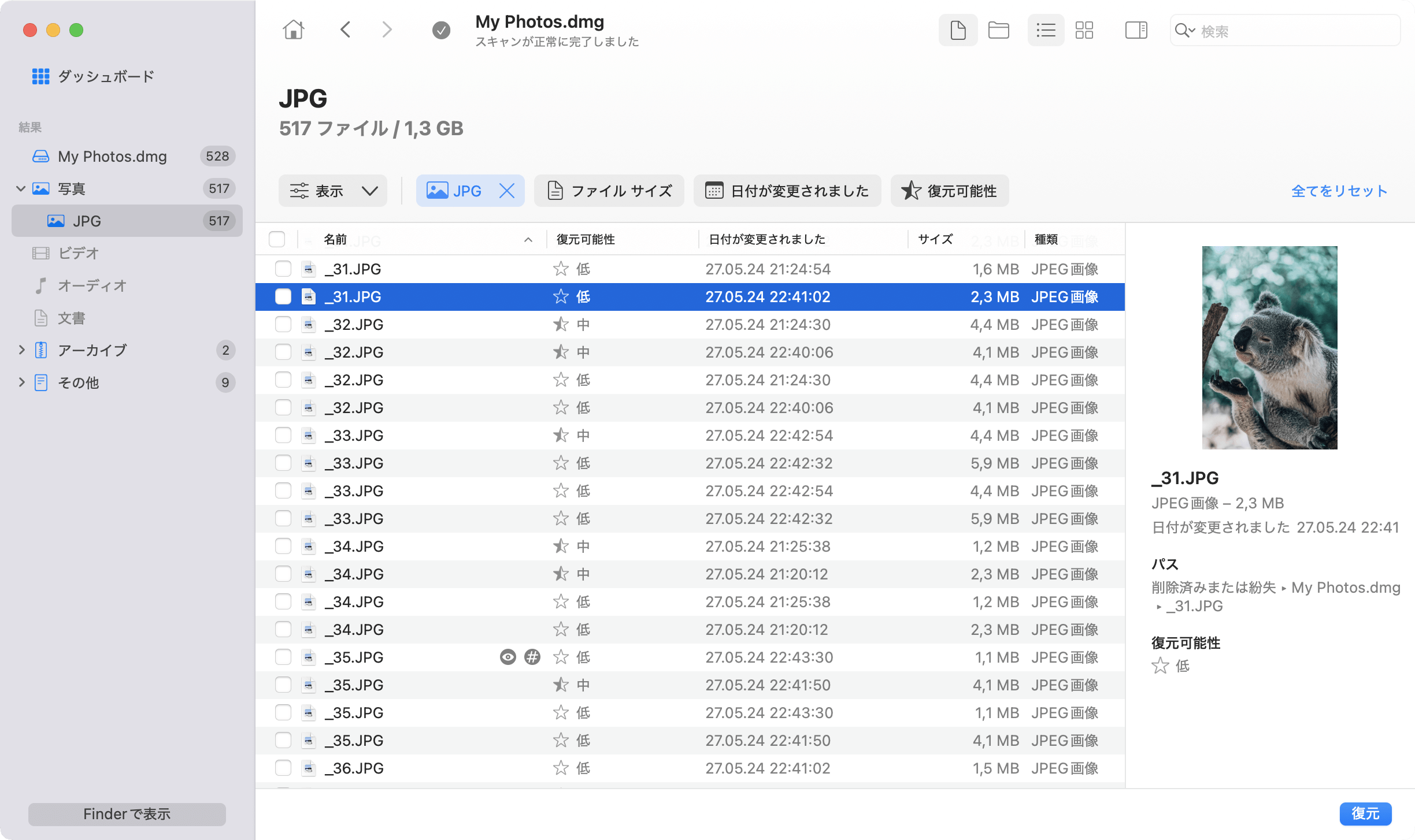Check the first _31.JPG 1,6 MB row
This screenshot has height=840, width=1415.
[x=283, y=269]
